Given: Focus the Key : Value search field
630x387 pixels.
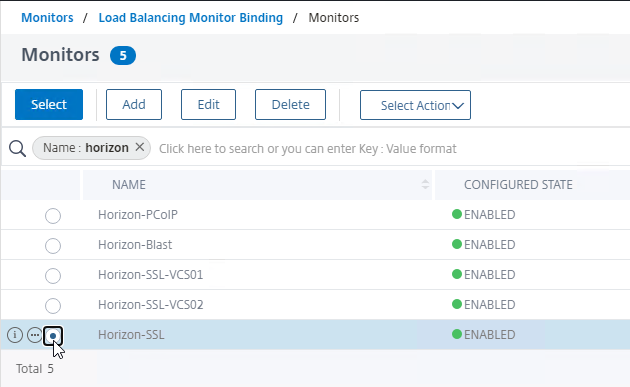Looking at the screenshot, I should [x=390, y=149].
